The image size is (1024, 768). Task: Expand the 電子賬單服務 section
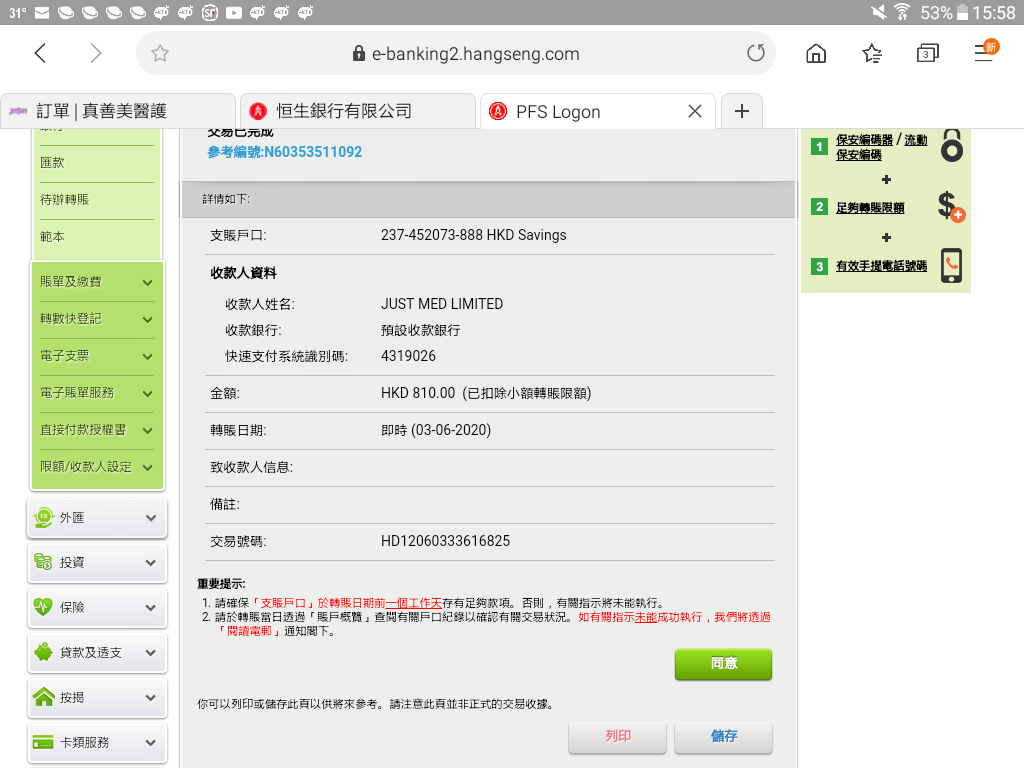click(x=97, y=393)
